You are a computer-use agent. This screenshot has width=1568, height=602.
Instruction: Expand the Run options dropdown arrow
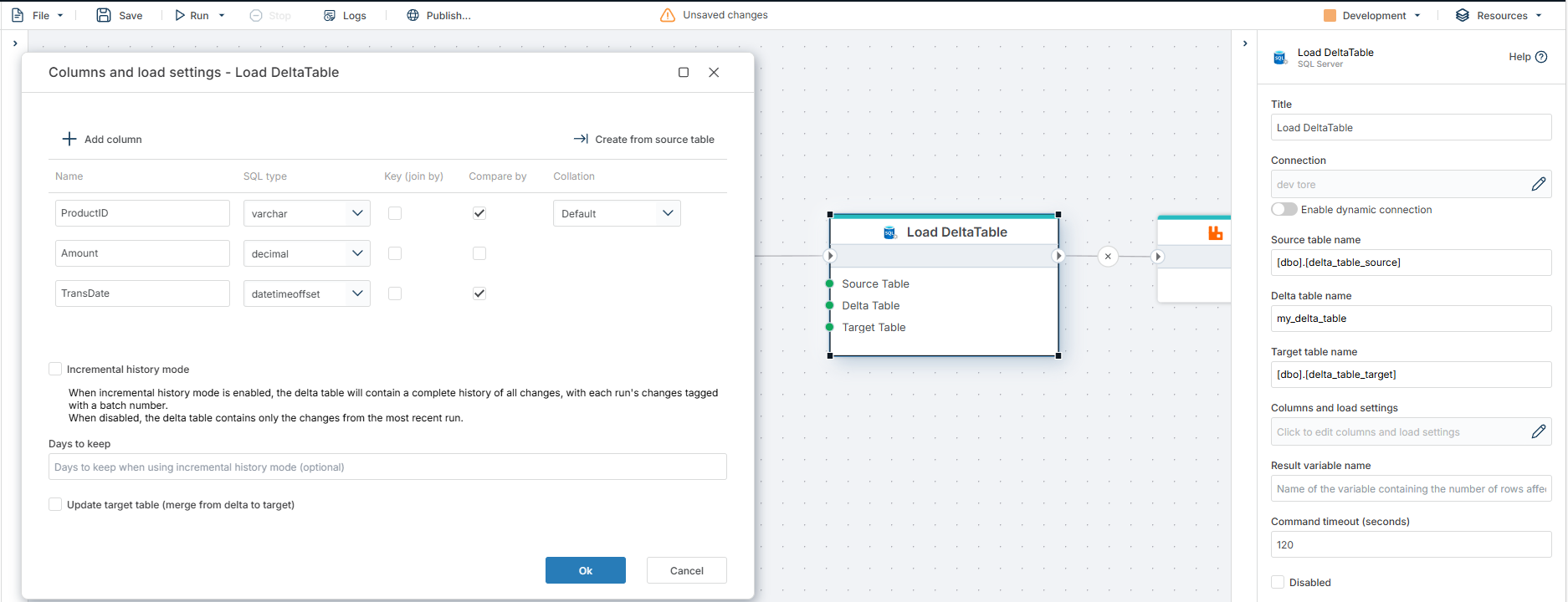click(222, 15)
